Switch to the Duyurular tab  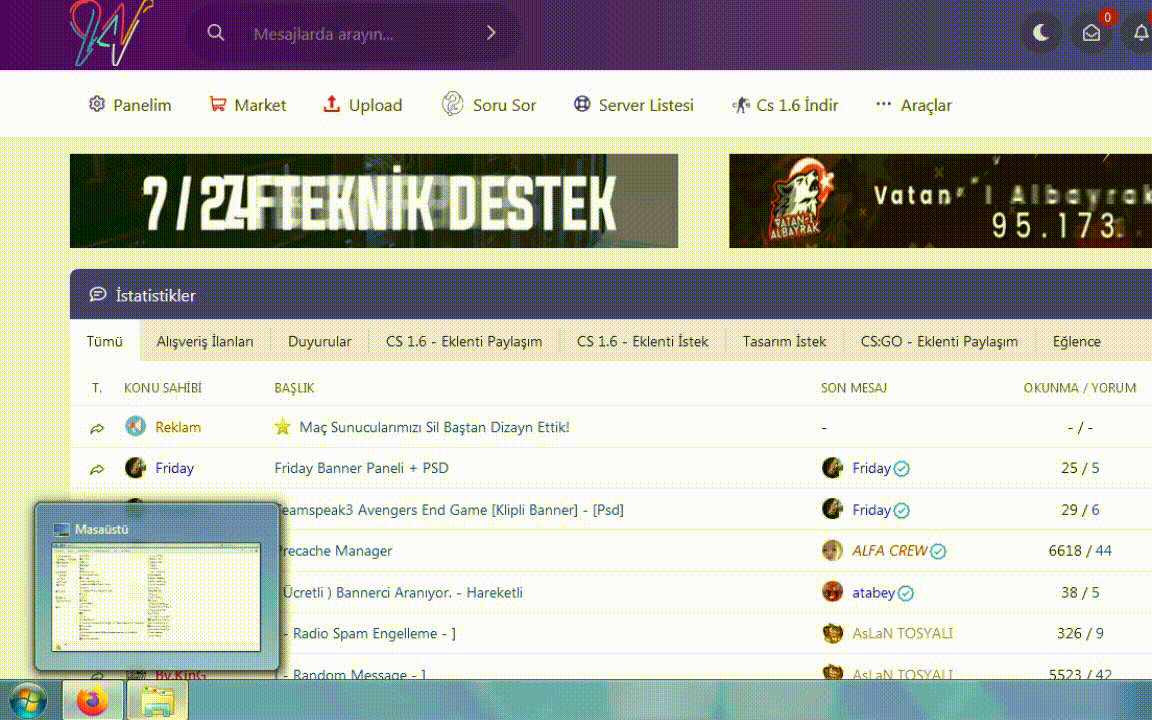pos(320,341)
